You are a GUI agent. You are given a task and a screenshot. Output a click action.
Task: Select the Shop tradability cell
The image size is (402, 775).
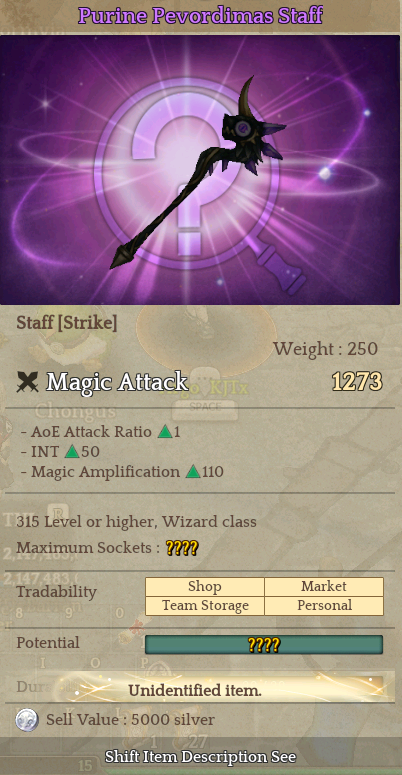tap(205, 587)
